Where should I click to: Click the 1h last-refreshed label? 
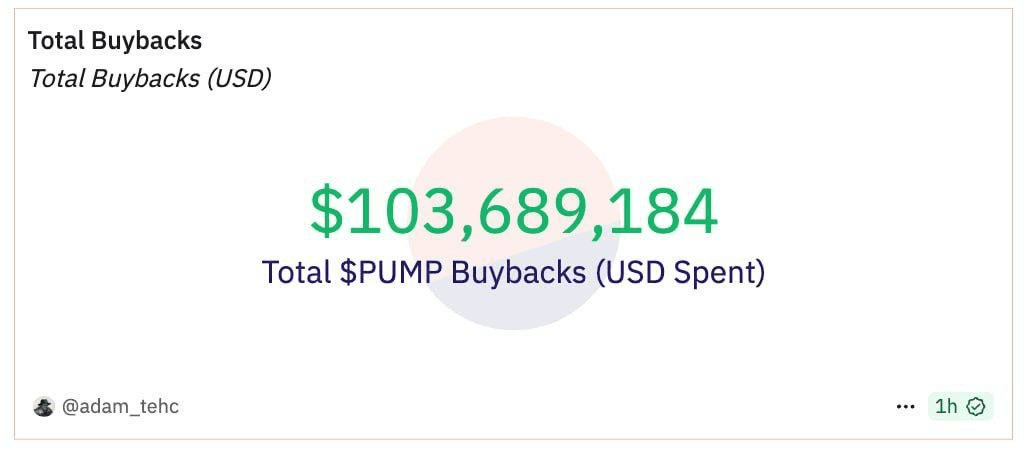tap(946, 407)
